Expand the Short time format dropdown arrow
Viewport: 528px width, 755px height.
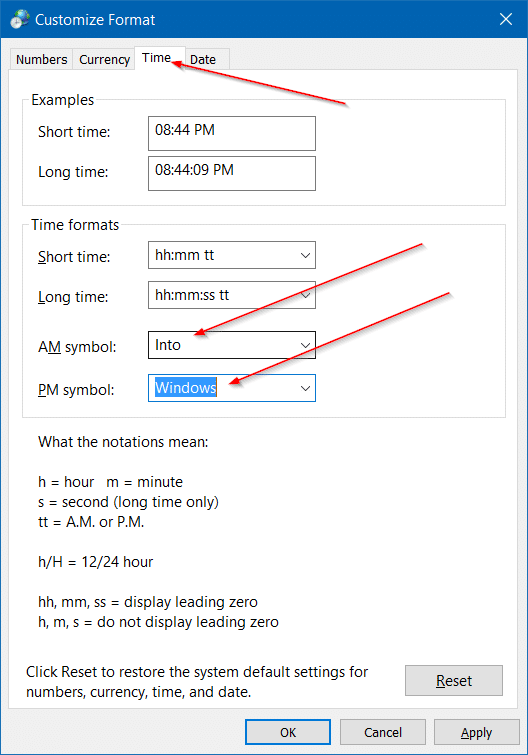(x=305, y=255)
